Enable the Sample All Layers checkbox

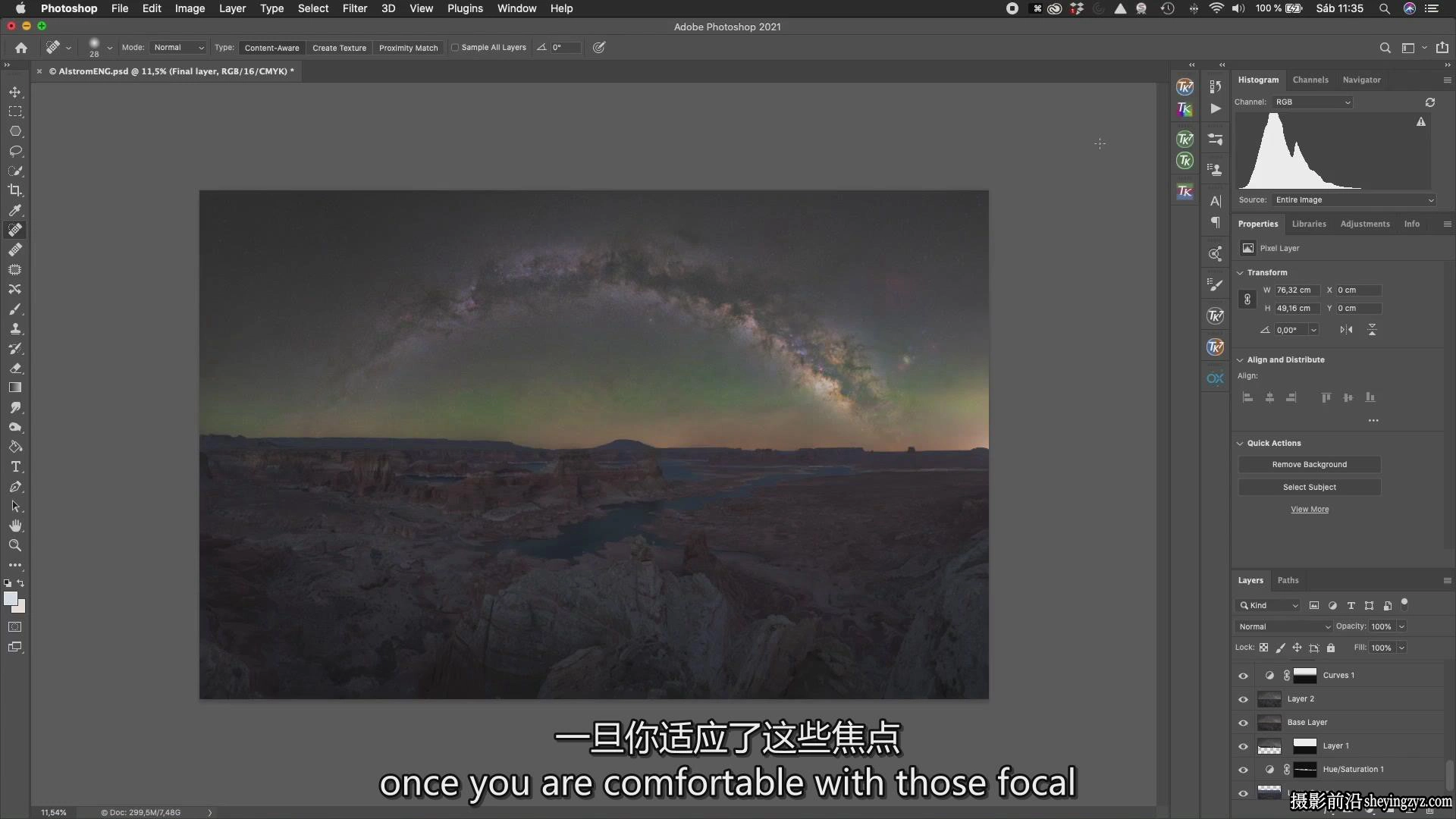455,47
